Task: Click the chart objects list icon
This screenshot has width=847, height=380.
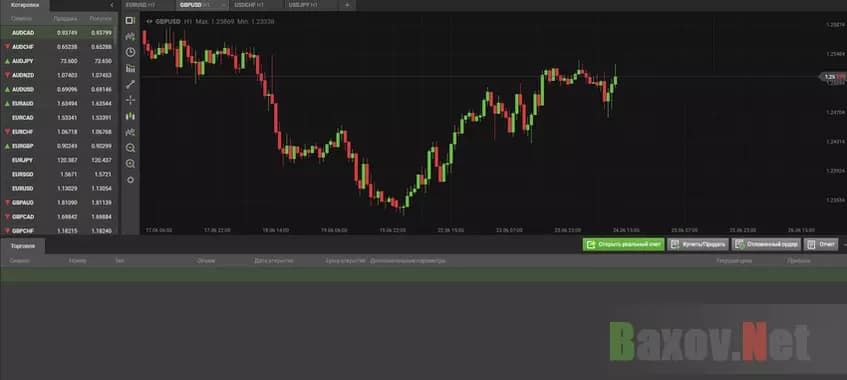Action: [130, 69]
